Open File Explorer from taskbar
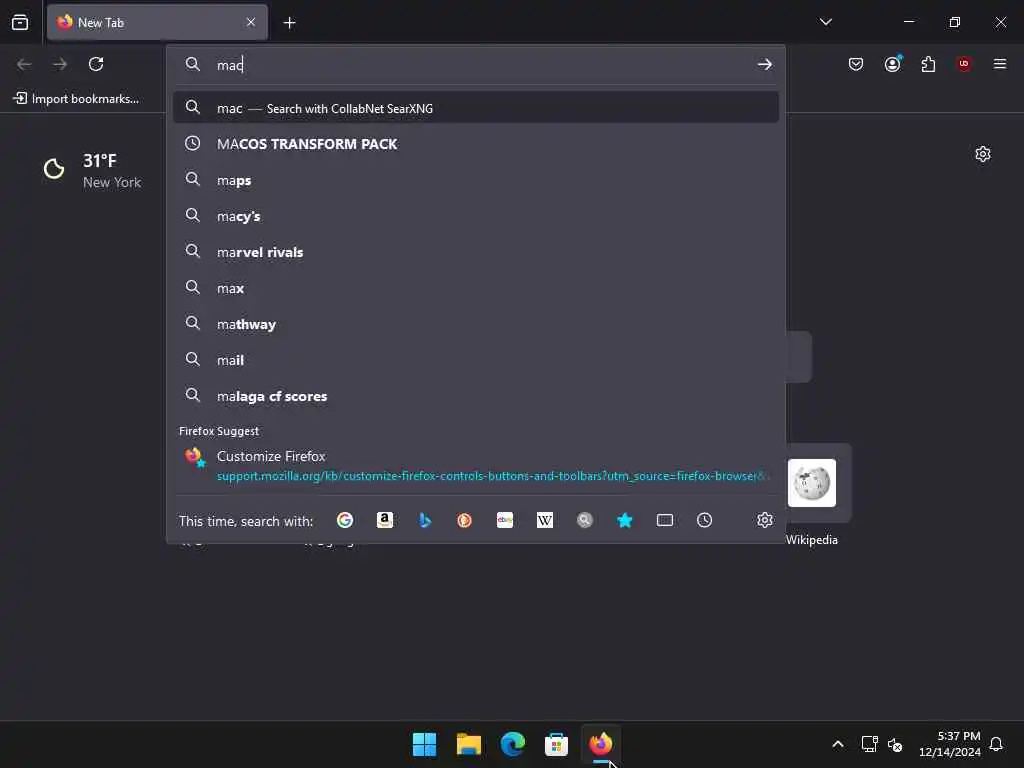This screenshot has width=1024, height=768. (x=468, y=744)
